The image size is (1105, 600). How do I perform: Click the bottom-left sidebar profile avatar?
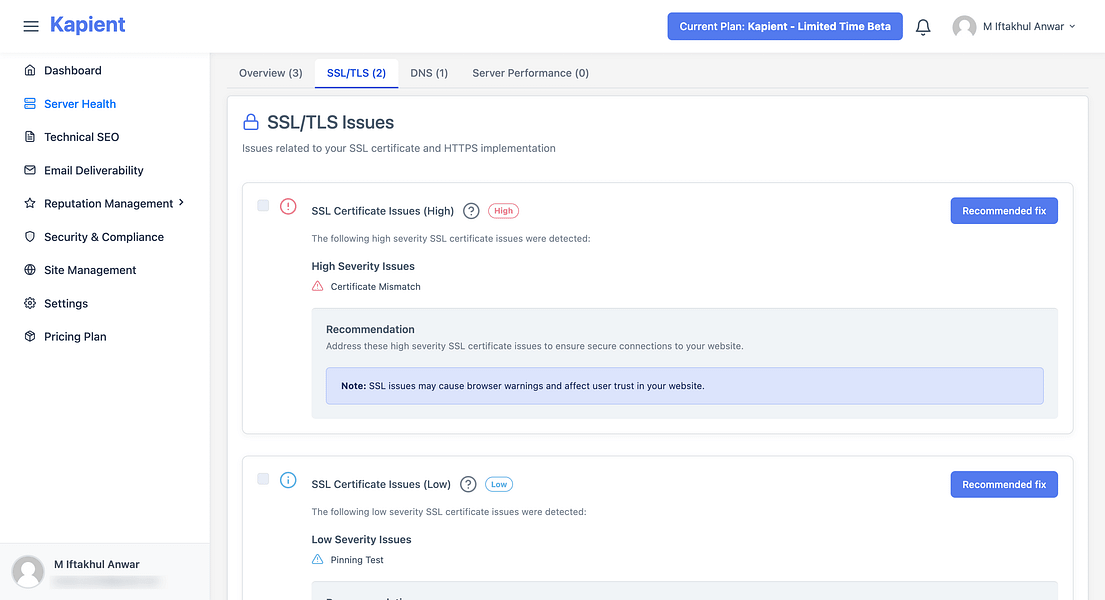[x=28, y=571]
